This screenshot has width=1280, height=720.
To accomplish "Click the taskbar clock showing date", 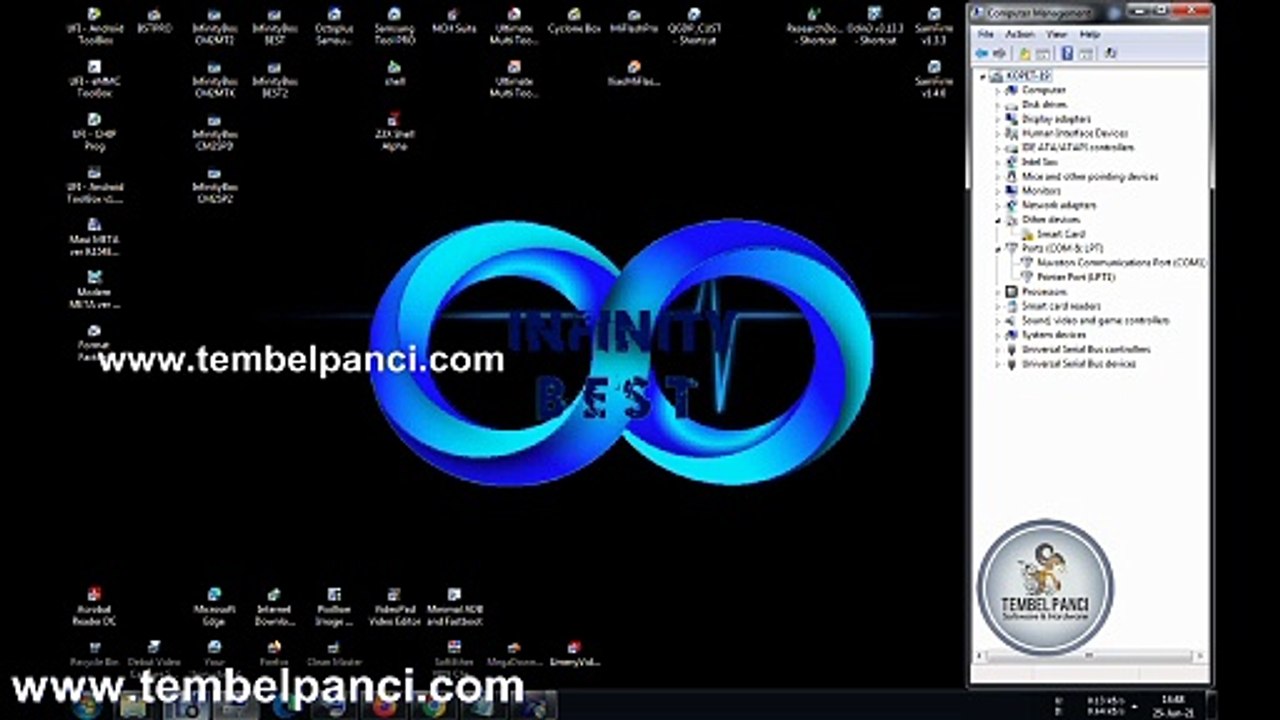I will 1173,705.
